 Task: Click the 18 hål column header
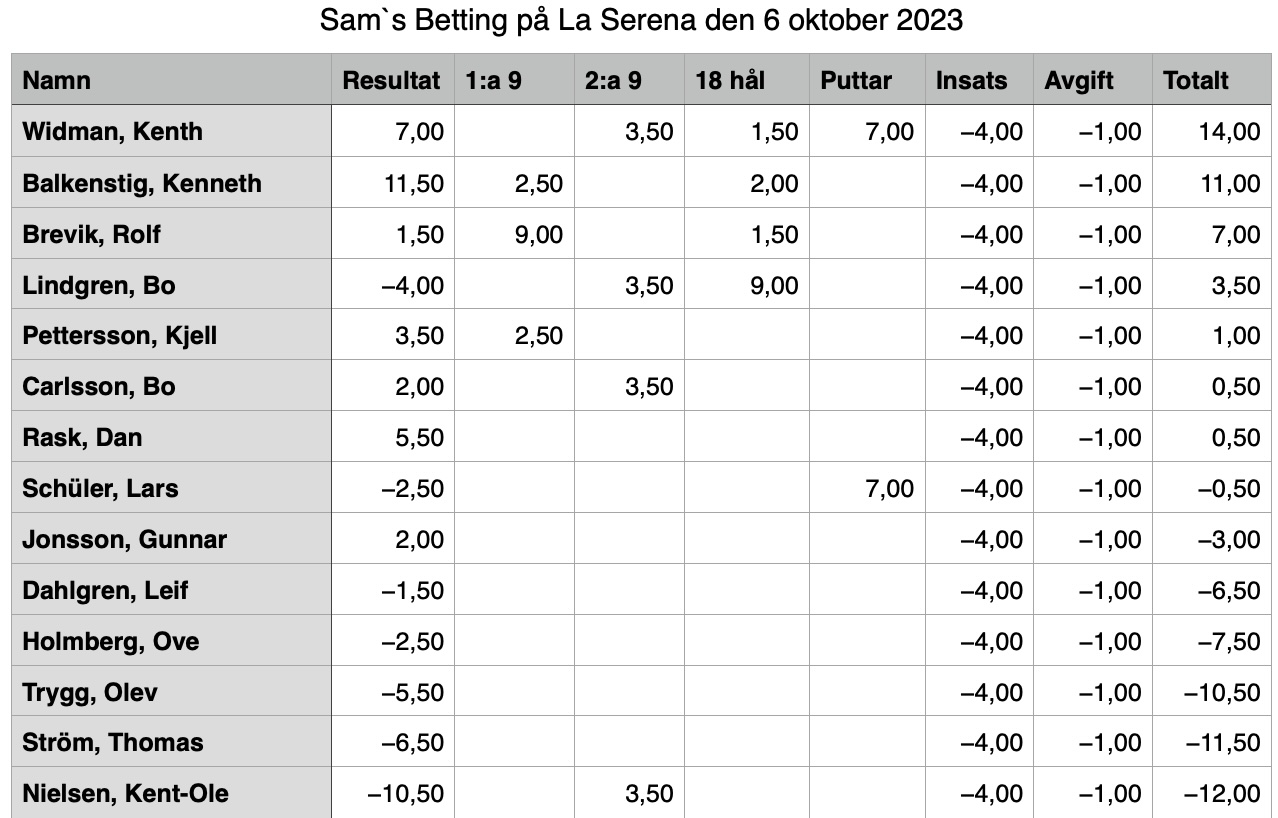(x=746, y=80)
